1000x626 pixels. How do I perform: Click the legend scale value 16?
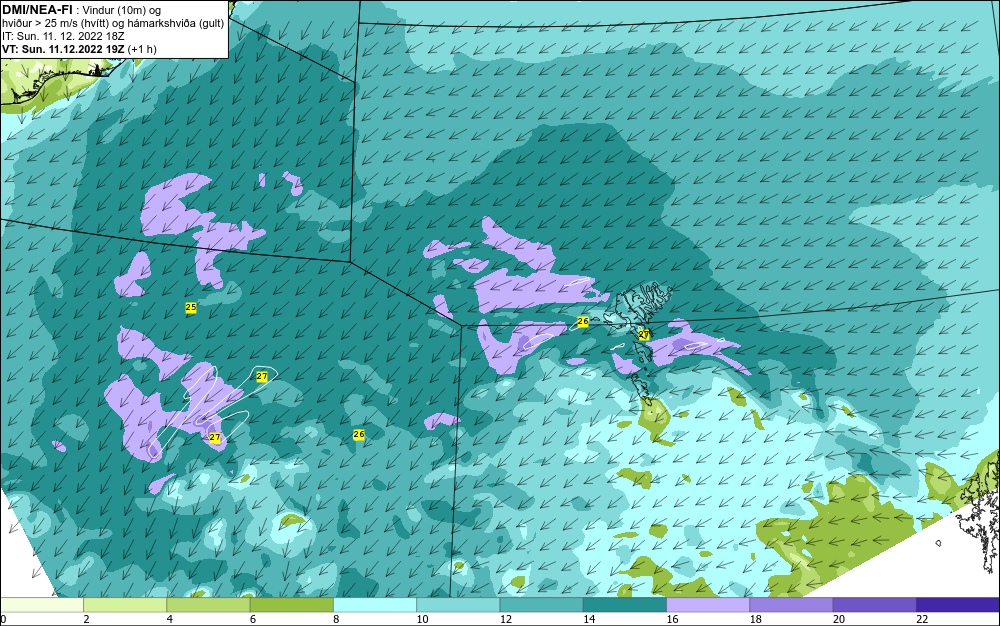pos(672,619)
